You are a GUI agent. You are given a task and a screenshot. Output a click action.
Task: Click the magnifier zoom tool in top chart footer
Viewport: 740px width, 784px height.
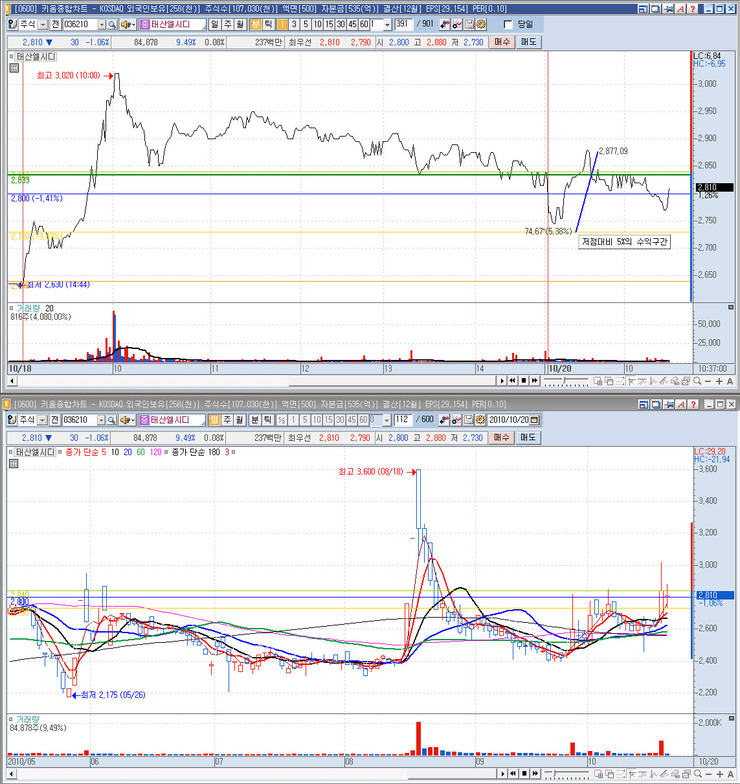(697, 381)
